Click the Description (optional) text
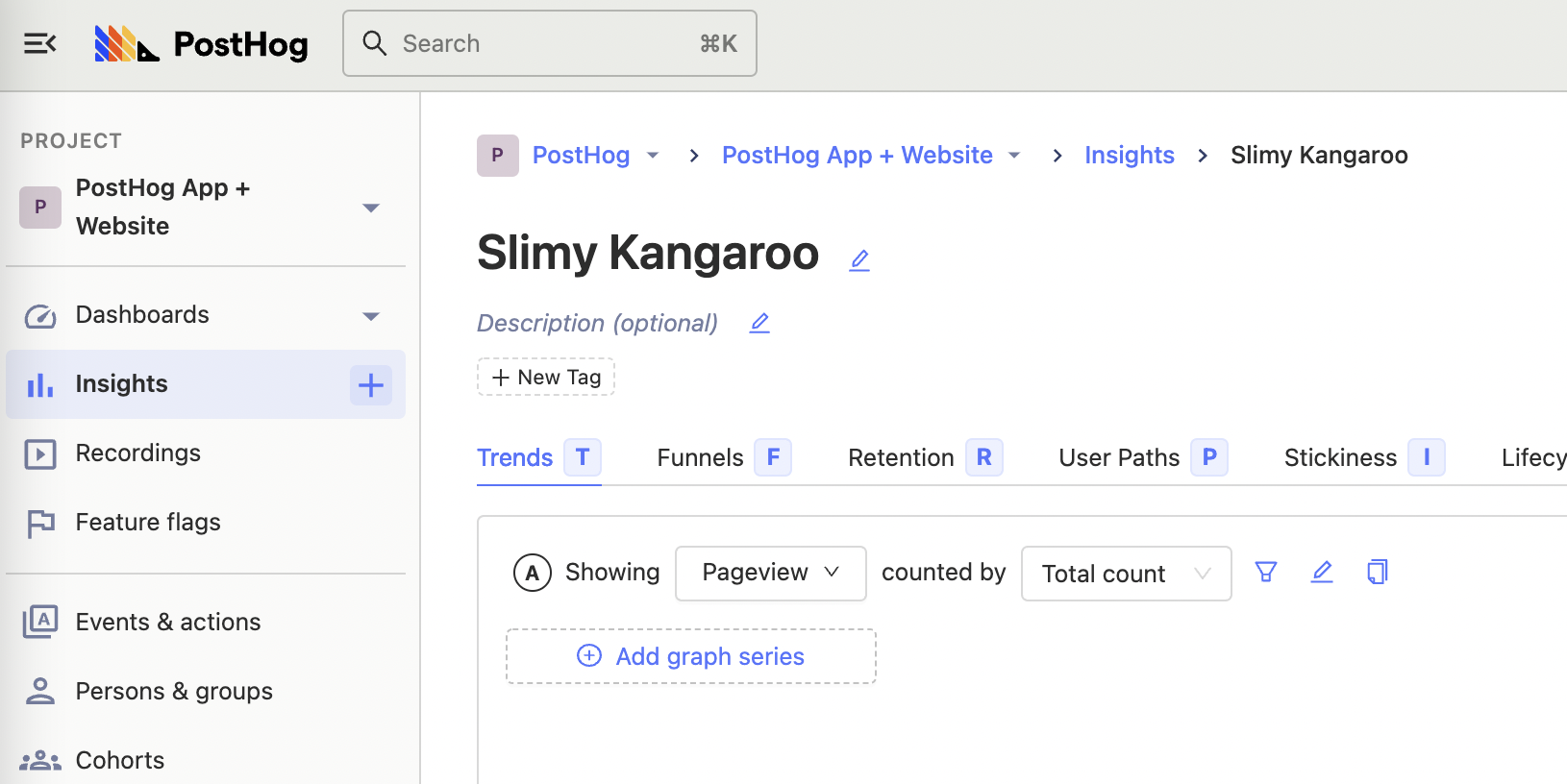This screenshot has width=1567, height=784. [x=597, y=324]
